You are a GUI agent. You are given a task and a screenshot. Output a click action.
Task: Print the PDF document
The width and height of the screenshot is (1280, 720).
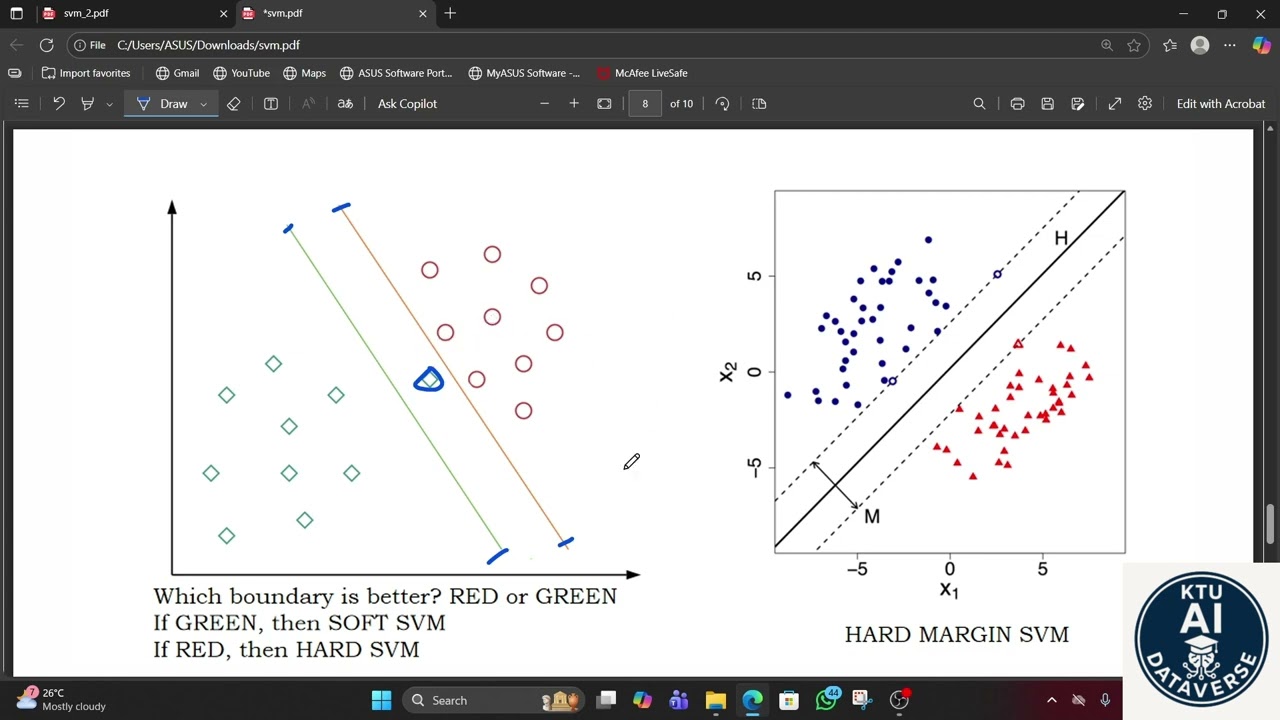(1017, 104)
